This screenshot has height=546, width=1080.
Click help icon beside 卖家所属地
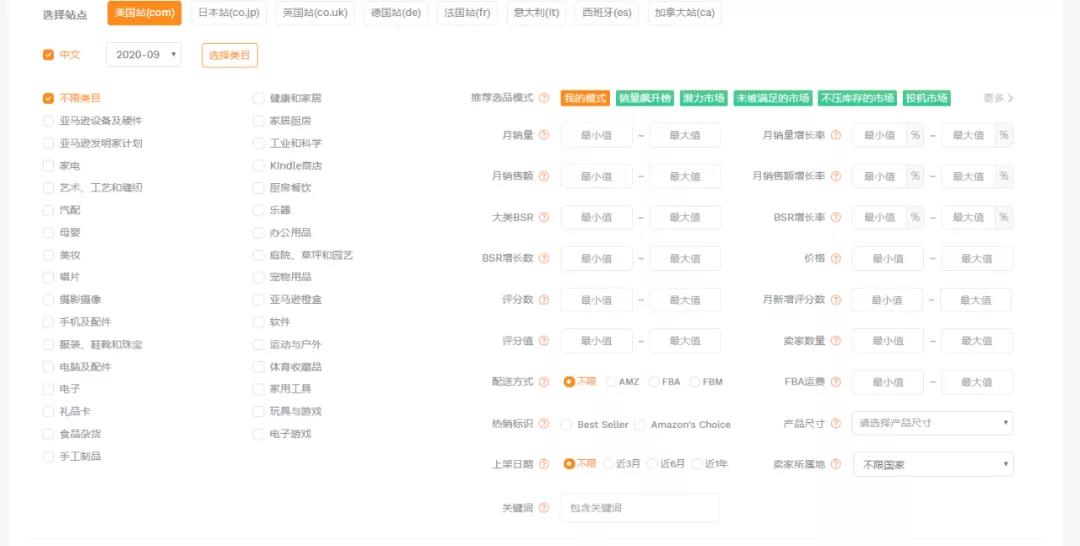point(835,464)
